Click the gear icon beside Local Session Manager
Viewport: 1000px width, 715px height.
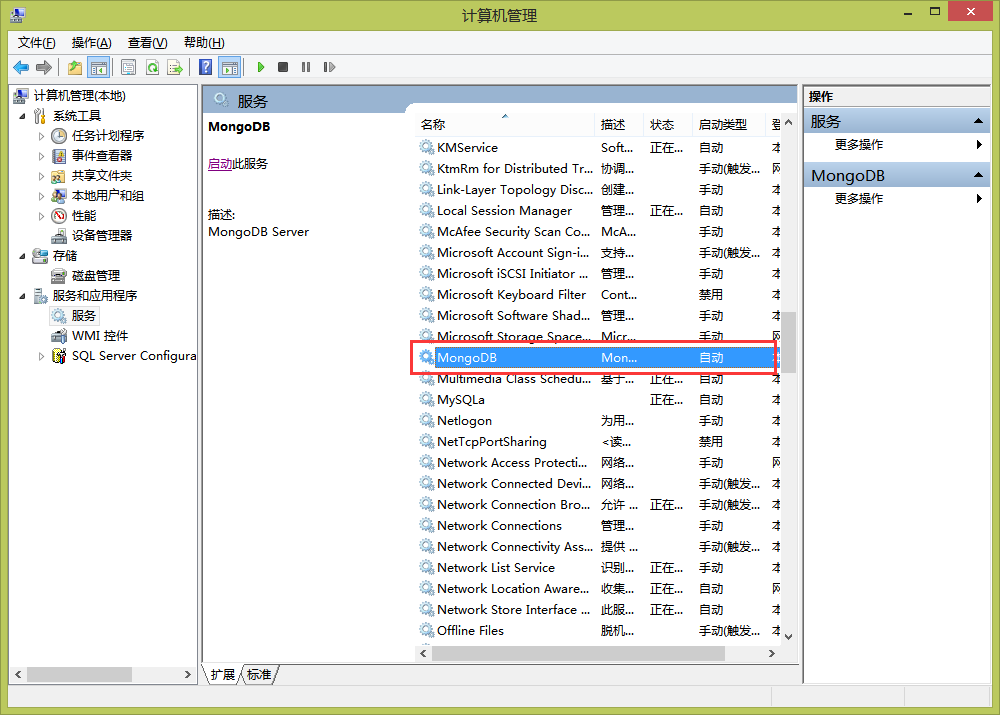427,210
